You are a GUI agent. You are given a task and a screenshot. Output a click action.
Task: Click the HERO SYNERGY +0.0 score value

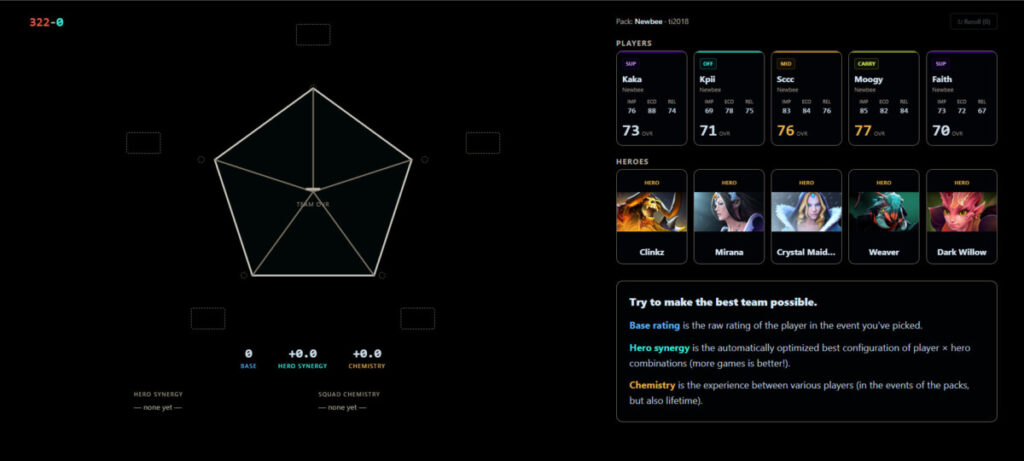point(302,353)
